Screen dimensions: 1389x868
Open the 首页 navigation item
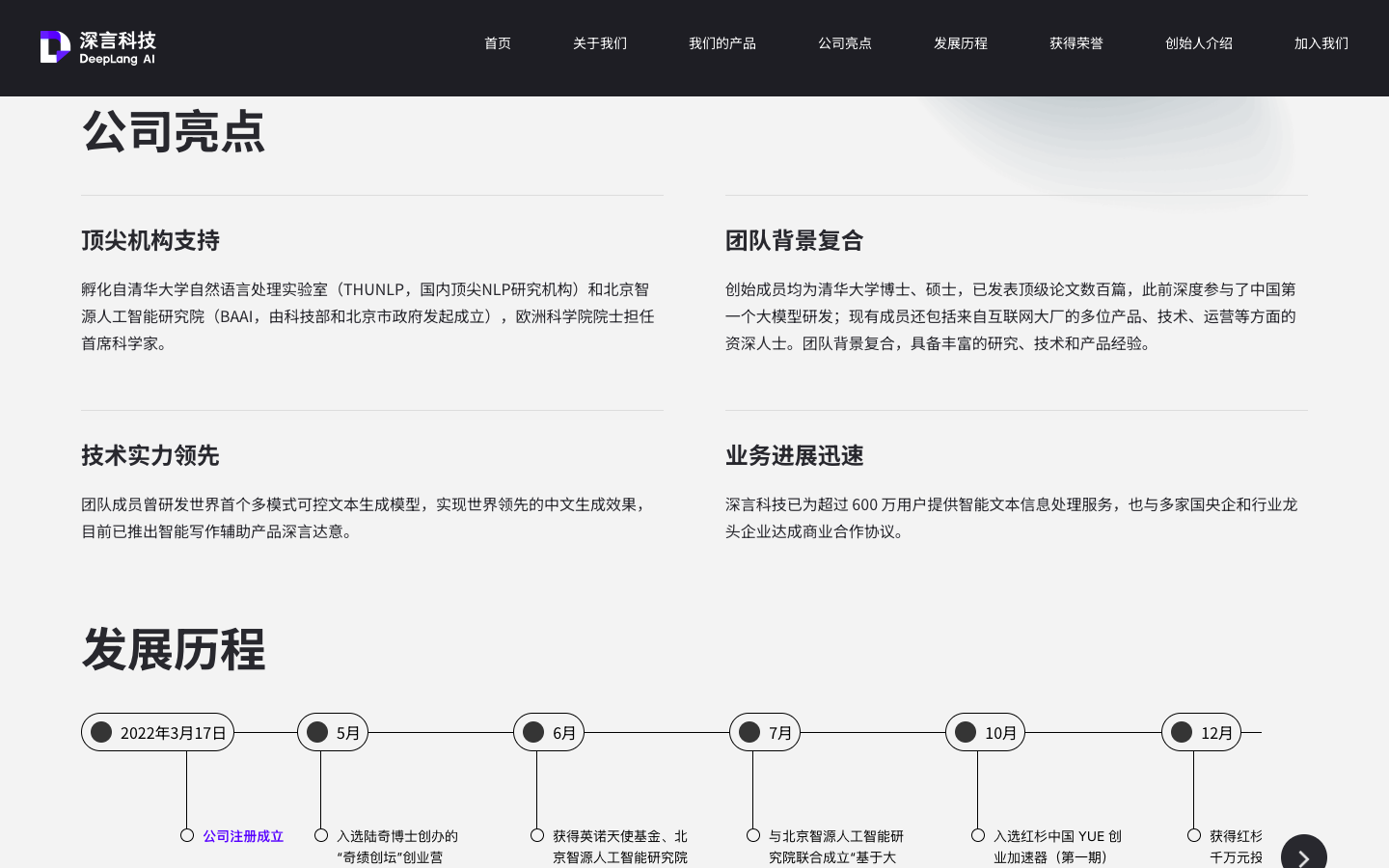(x=497, y=43)
